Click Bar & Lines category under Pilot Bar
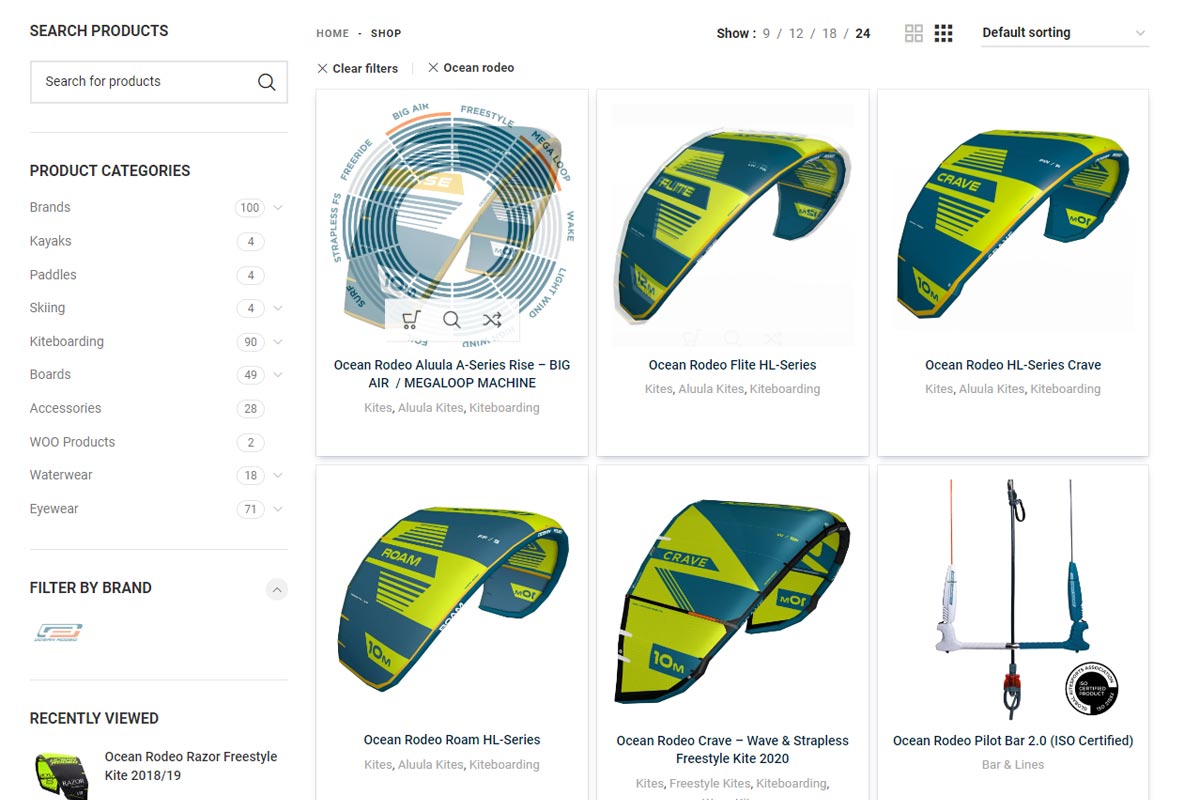This screenshot has height=800, width=1200. click(x=1013, y=765)
